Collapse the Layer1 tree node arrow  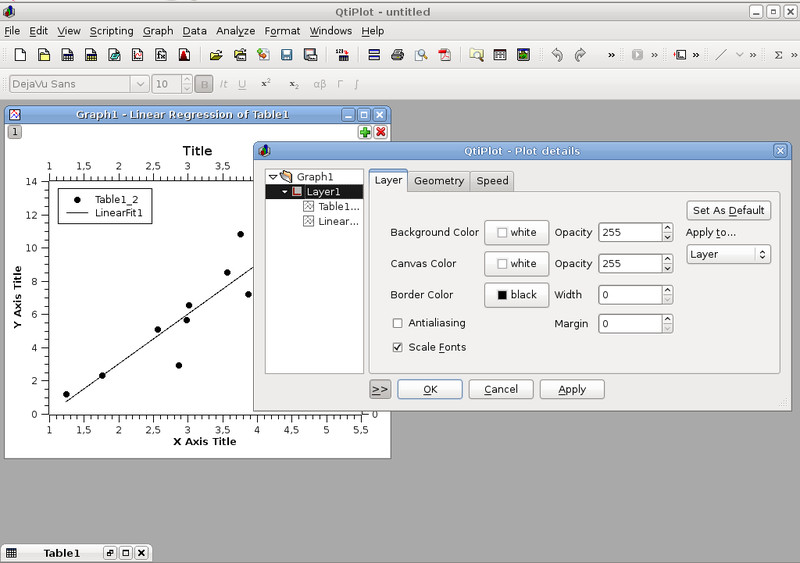pos(285,192)
